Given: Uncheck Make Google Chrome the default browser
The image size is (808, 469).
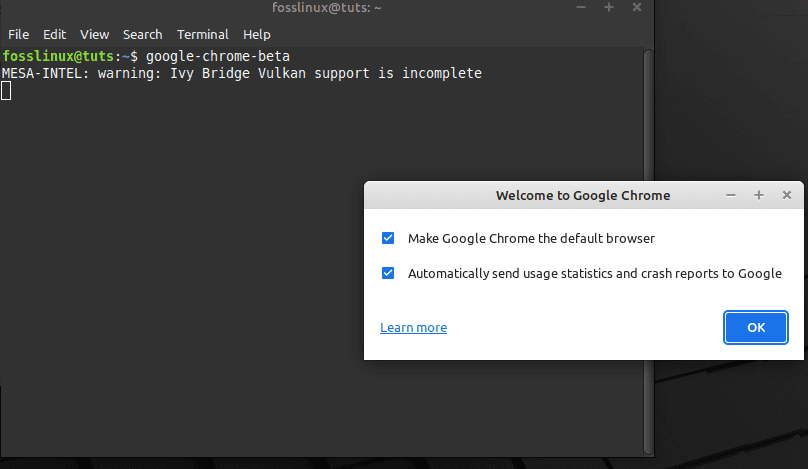Looking at the screenshot, I should 388,238.
